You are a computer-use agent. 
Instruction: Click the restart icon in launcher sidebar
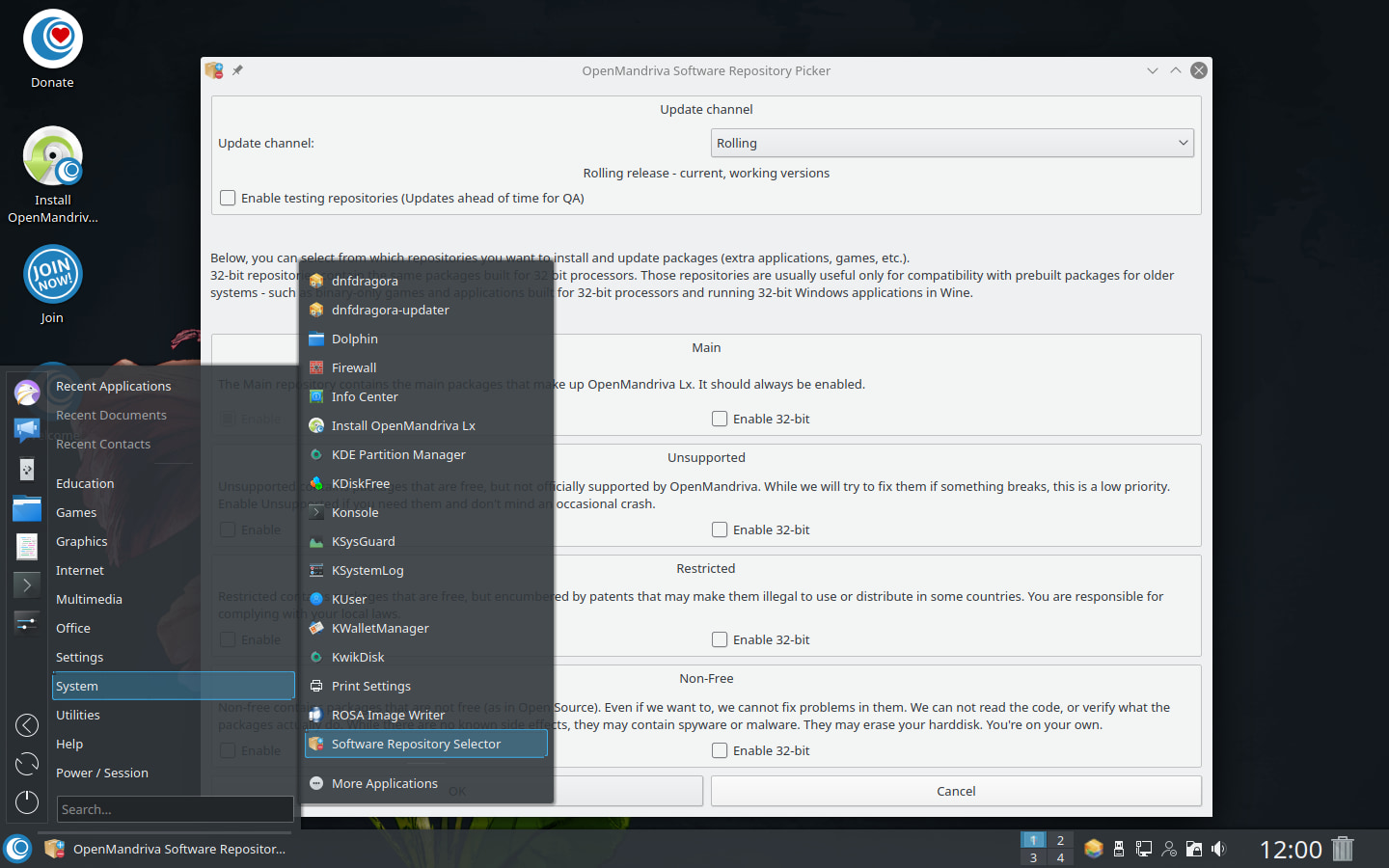tap(27, 764)
